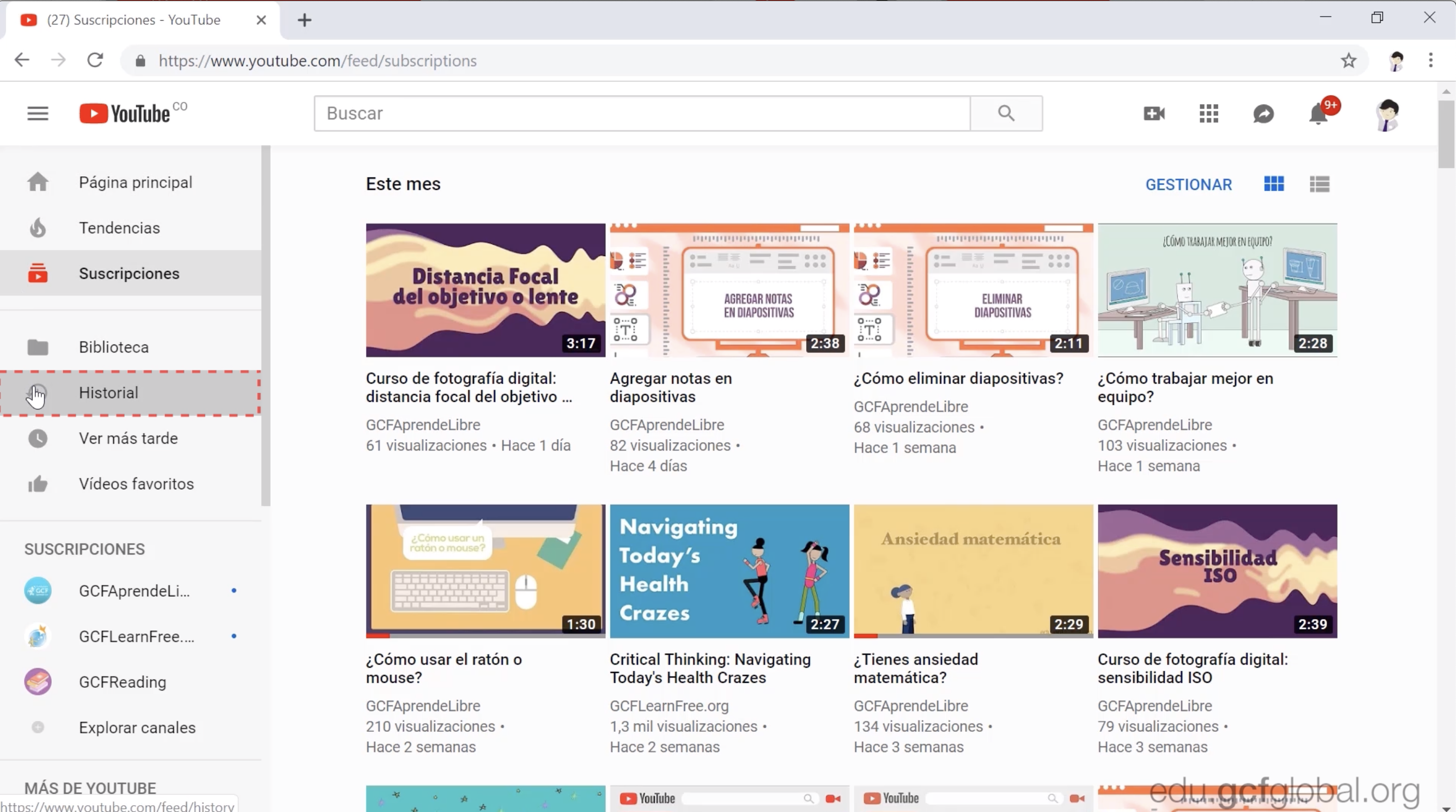Open usar el ratón o mouse thumbnail

485,570
